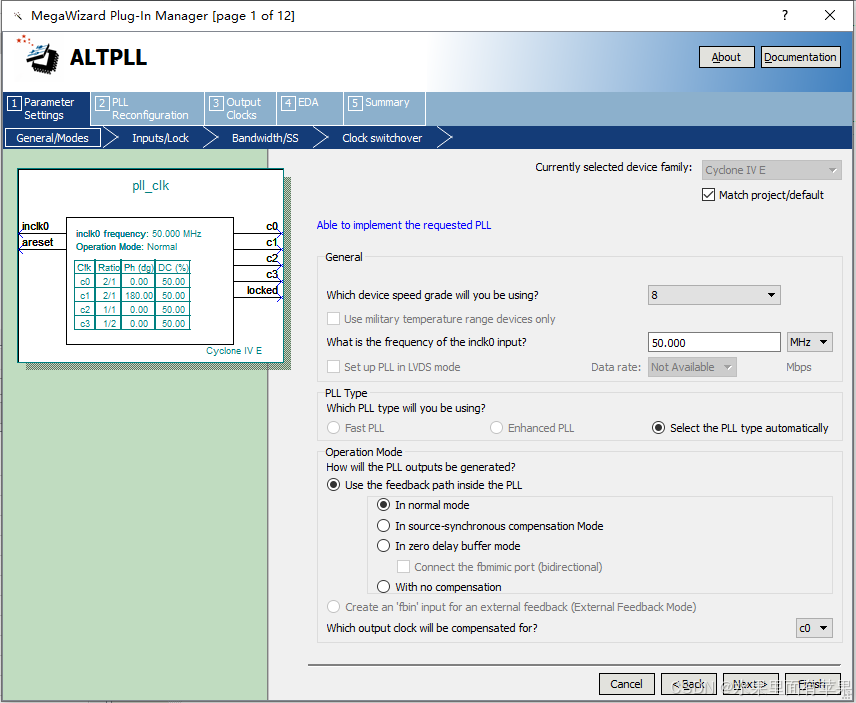Viewport: 856px width, 703px height.
Task: Select source-synchronous compensation mode
Action: [384, 526]
